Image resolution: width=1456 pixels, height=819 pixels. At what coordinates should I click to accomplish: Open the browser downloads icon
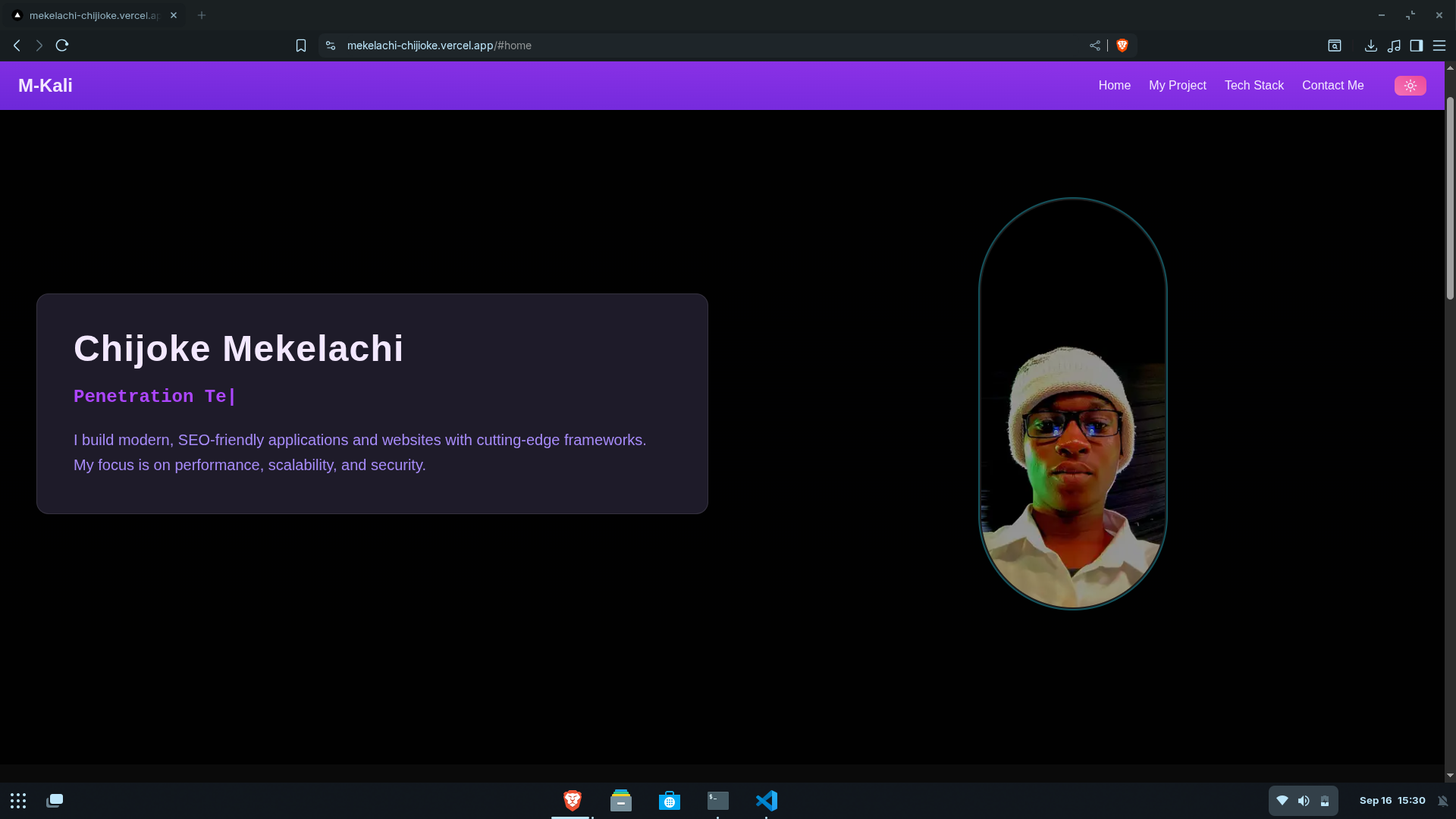tap(1370, 45)
